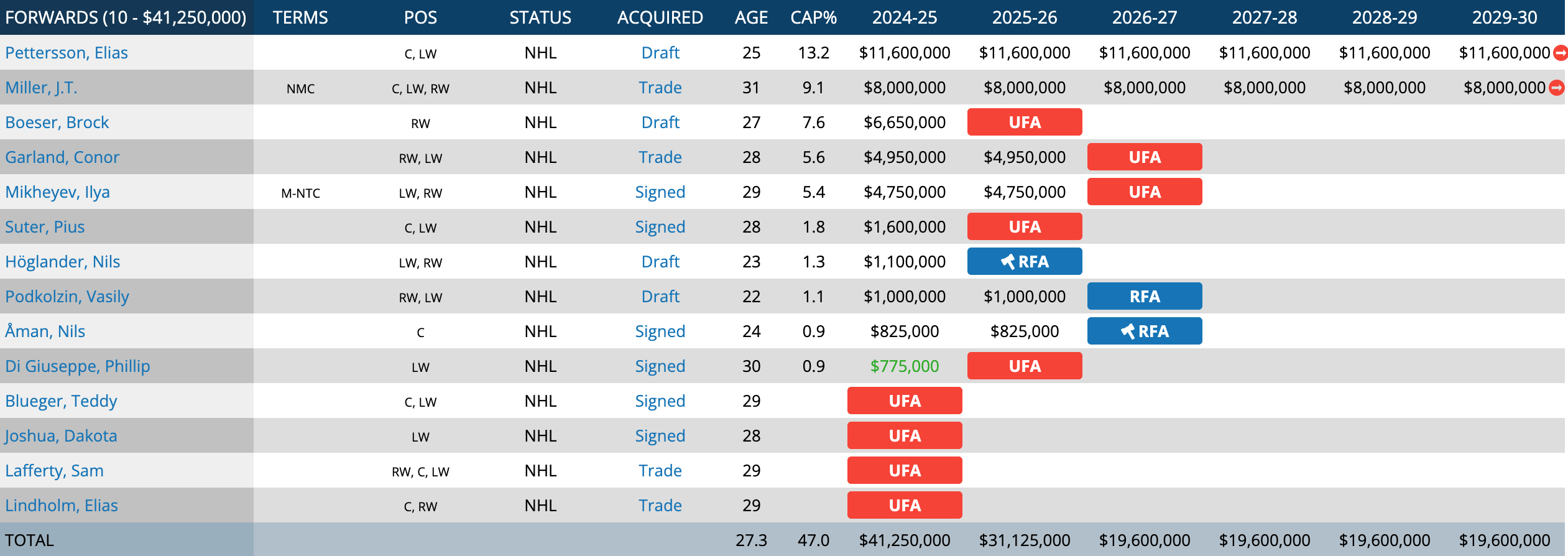Open Elias Pettersson's player page
This screenshot has width=1568, height=556.
(67, 53)
